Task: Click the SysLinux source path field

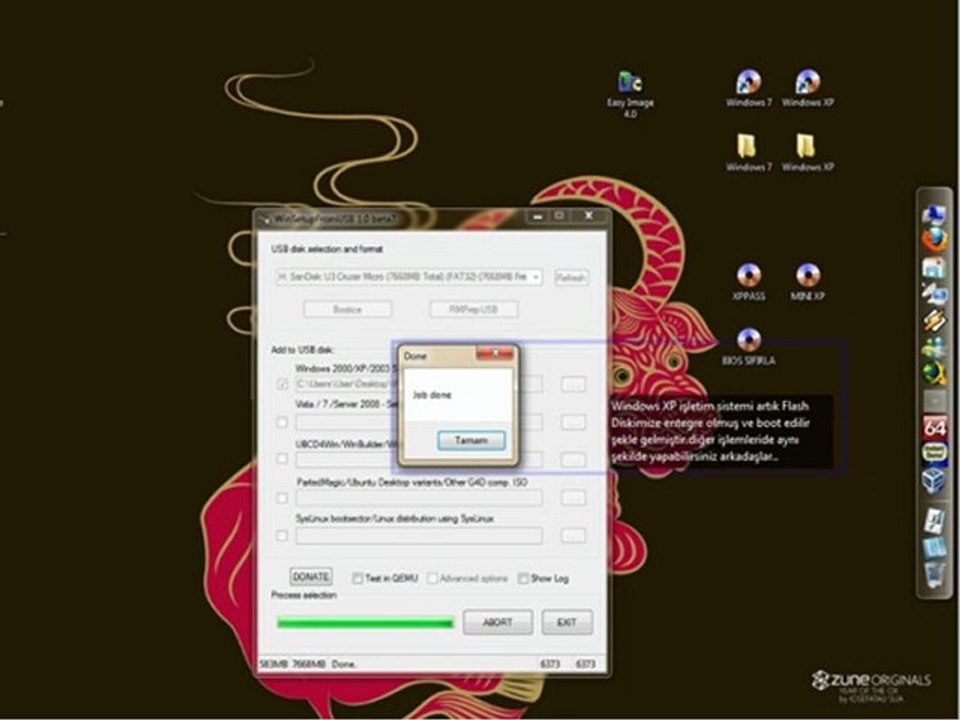Action: point(419,536)
